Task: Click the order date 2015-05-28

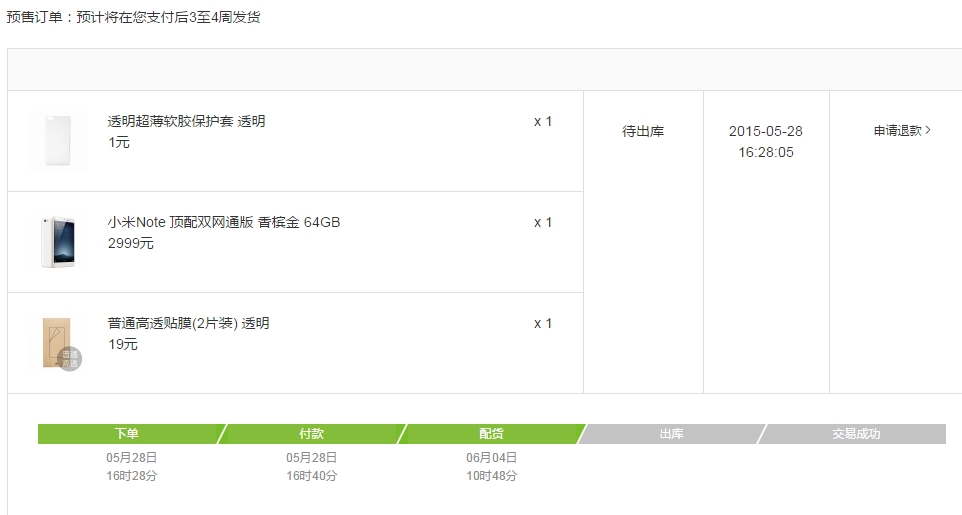Action: tap(766, 131)
